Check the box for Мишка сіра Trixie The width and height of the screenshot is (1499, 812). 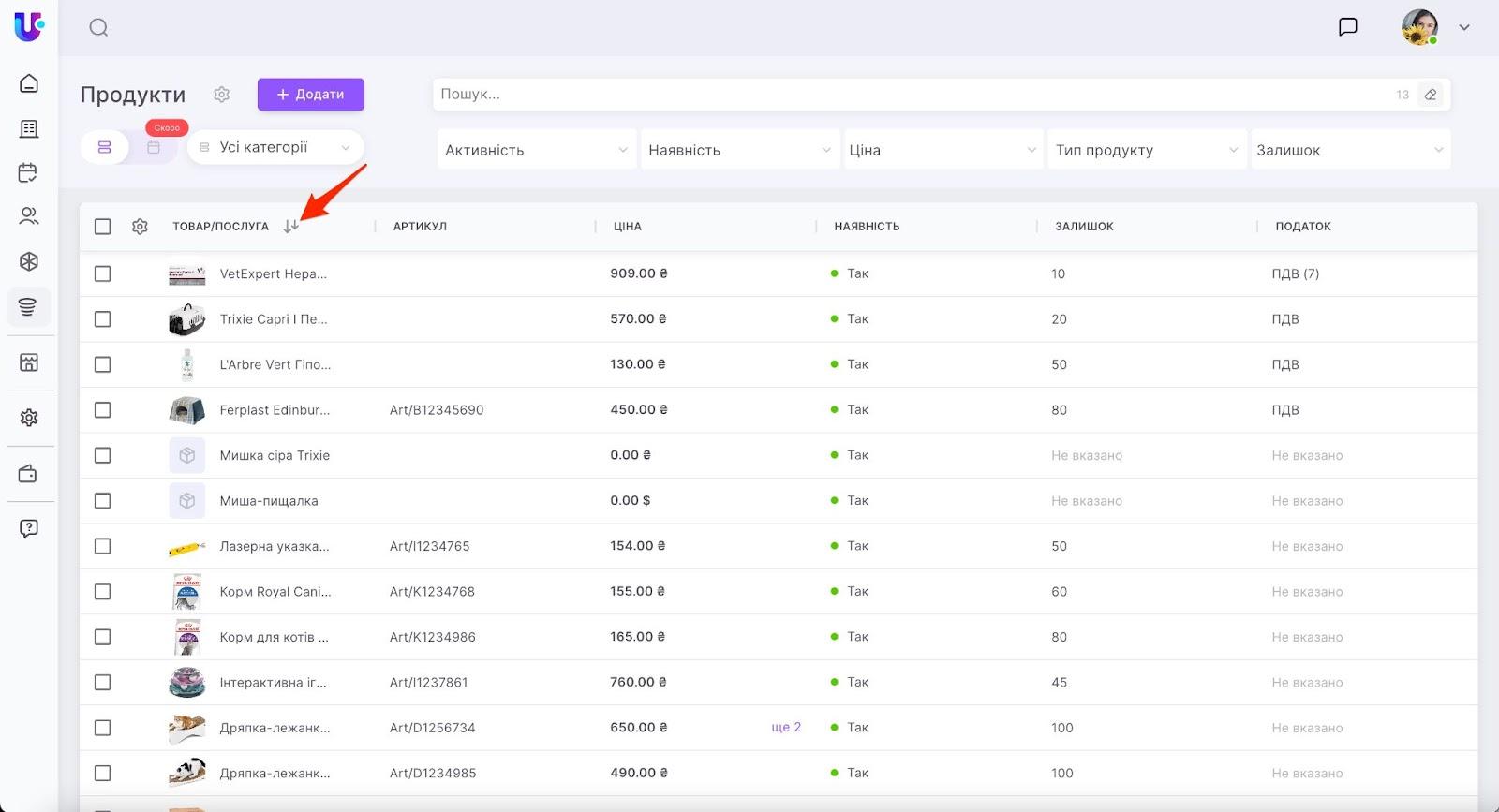[x=103, y=455]
